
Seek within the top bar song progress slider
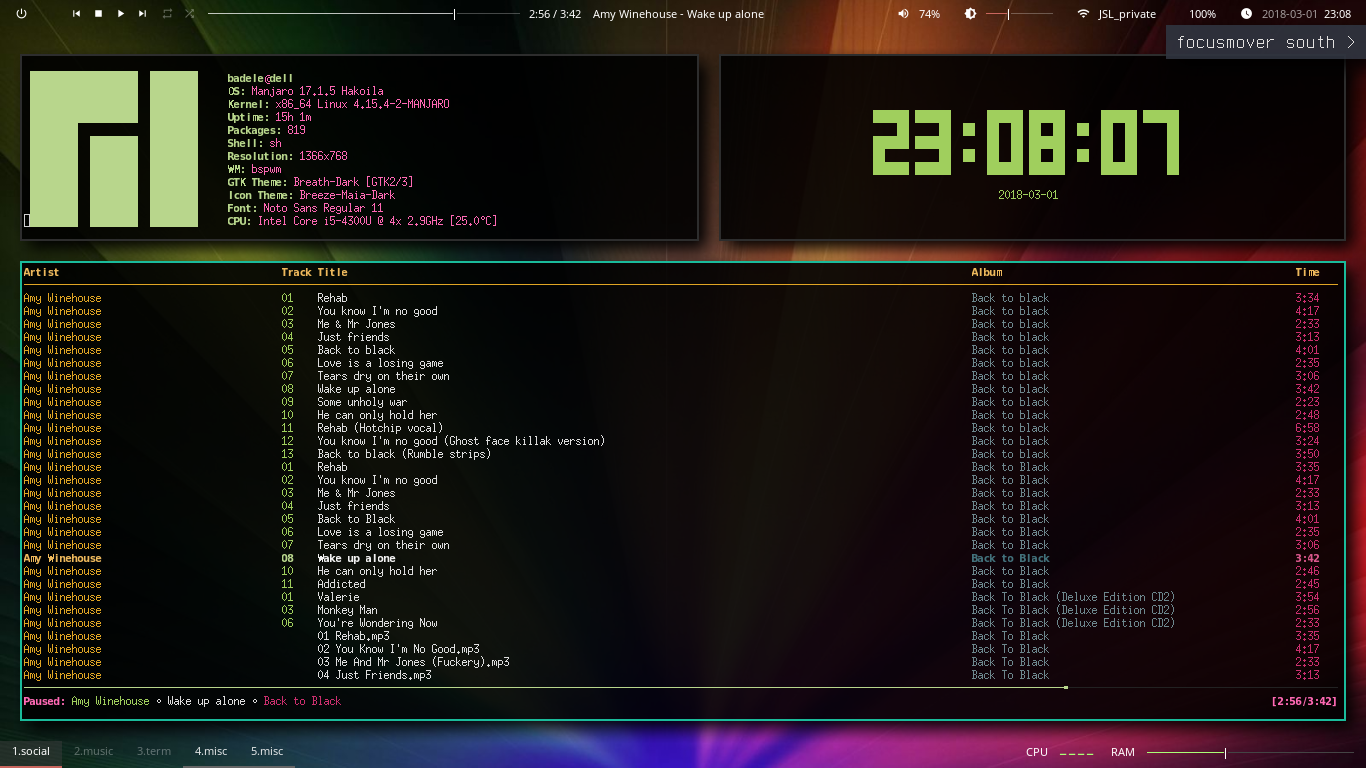click(364, 14)
